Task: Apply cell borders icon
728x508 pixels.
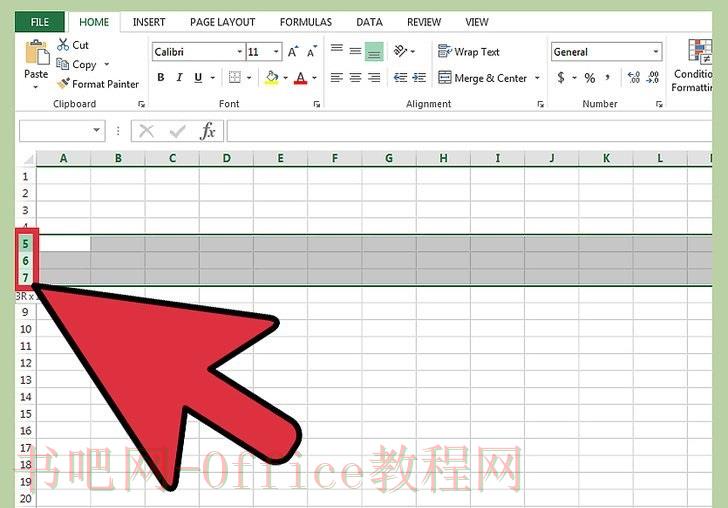Action: tap(235, 78)
